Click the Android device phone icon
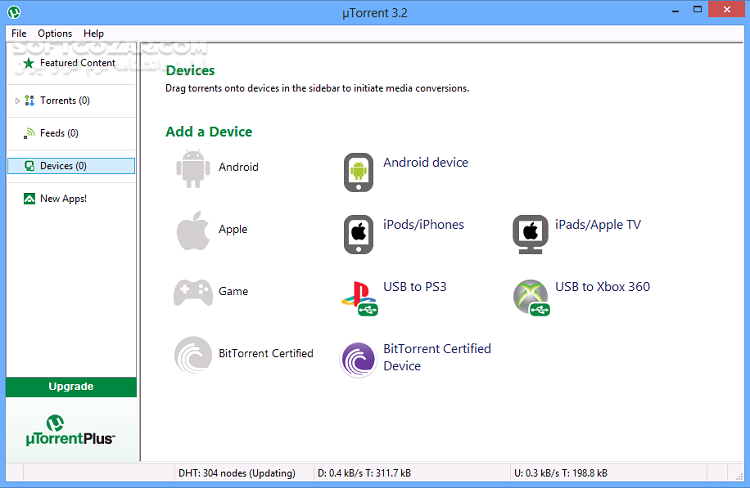The height and width of the screenshot is (488, 750). pyautogui.click(x=358, y=172)
